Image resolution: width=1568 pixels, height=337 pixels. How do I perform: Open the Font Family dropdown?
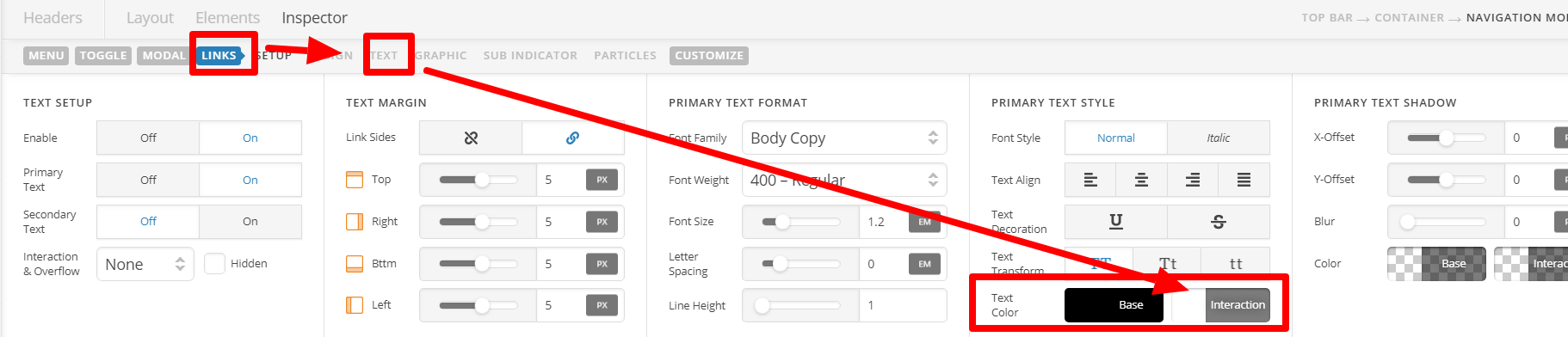[844, 138]
